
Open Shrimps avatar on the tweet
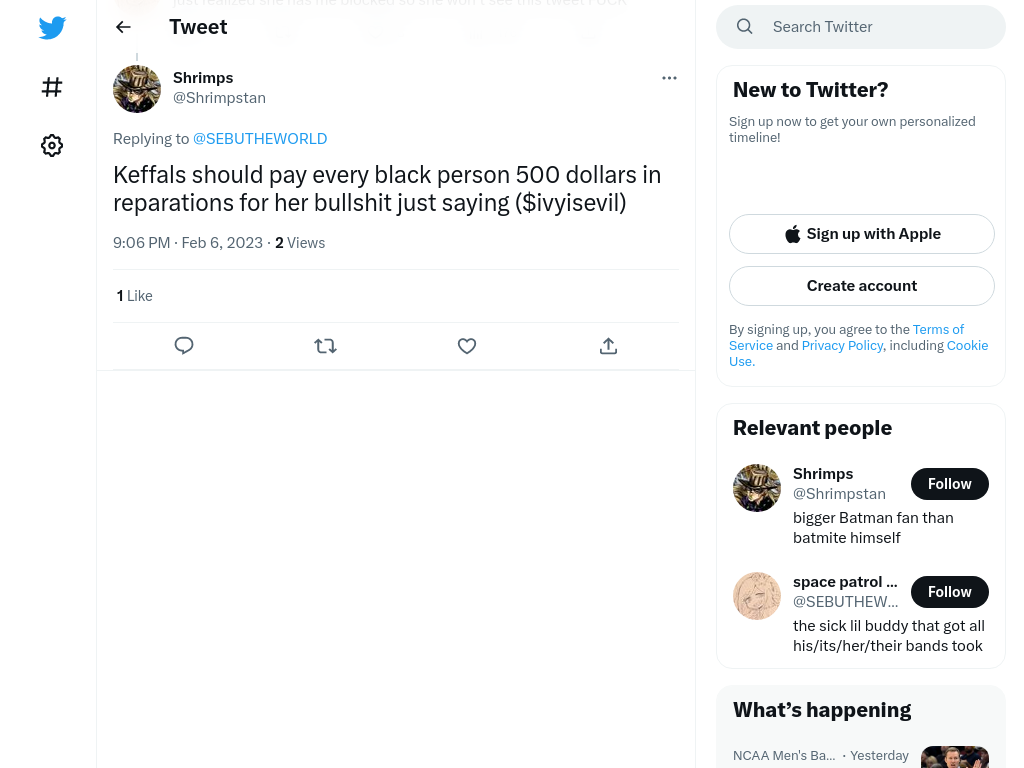(137, 89)
